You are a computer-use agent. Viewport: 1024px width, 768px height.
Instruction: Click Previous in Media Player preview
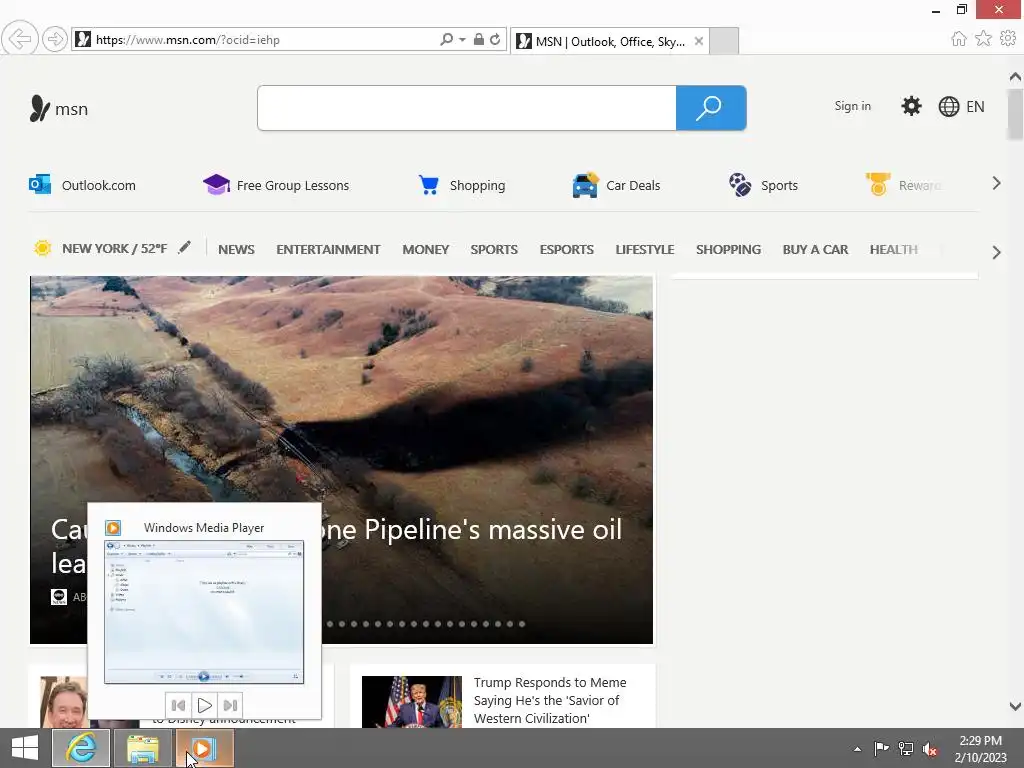(x=178, y=705)
